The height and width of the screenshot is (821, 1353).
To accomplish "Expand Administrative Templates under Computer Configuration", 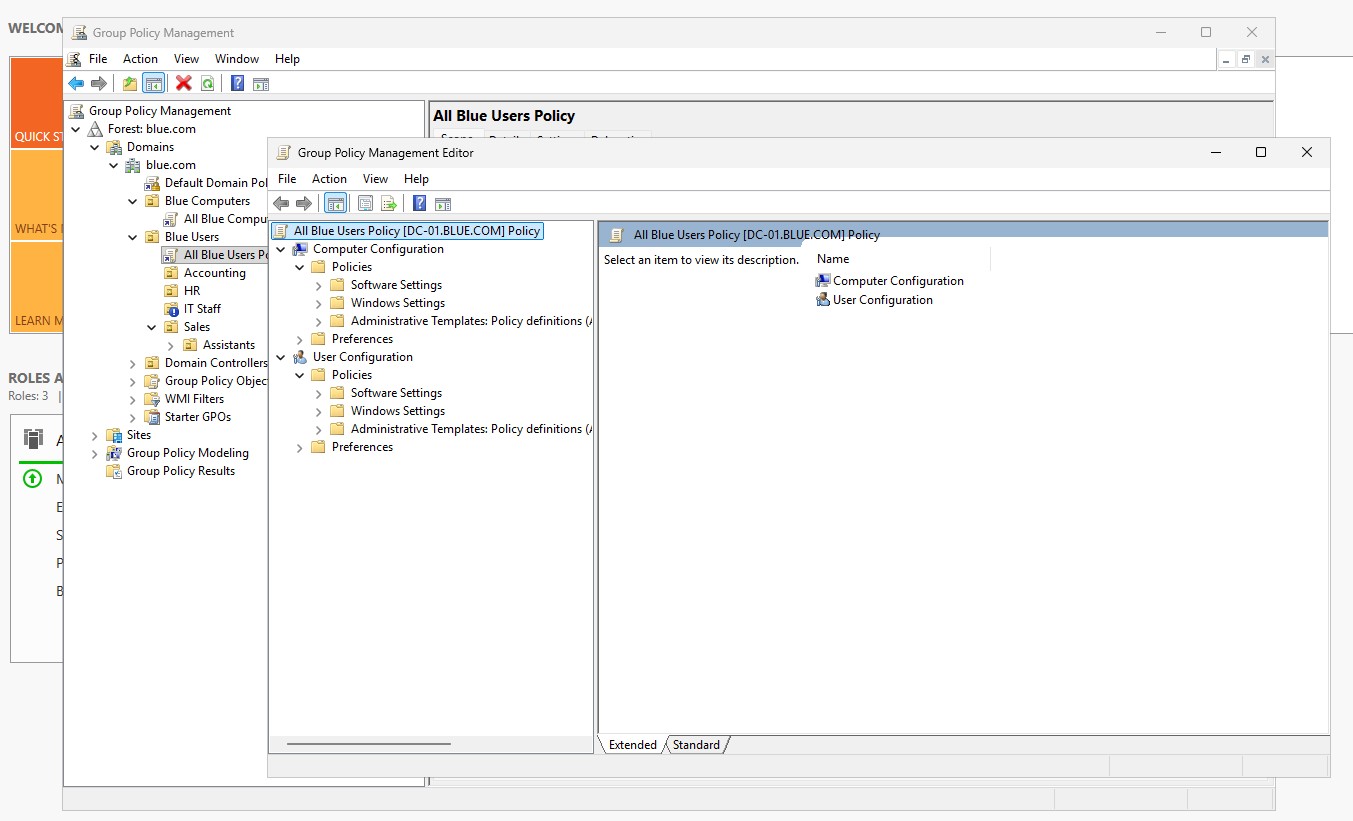I will [318, 321].
